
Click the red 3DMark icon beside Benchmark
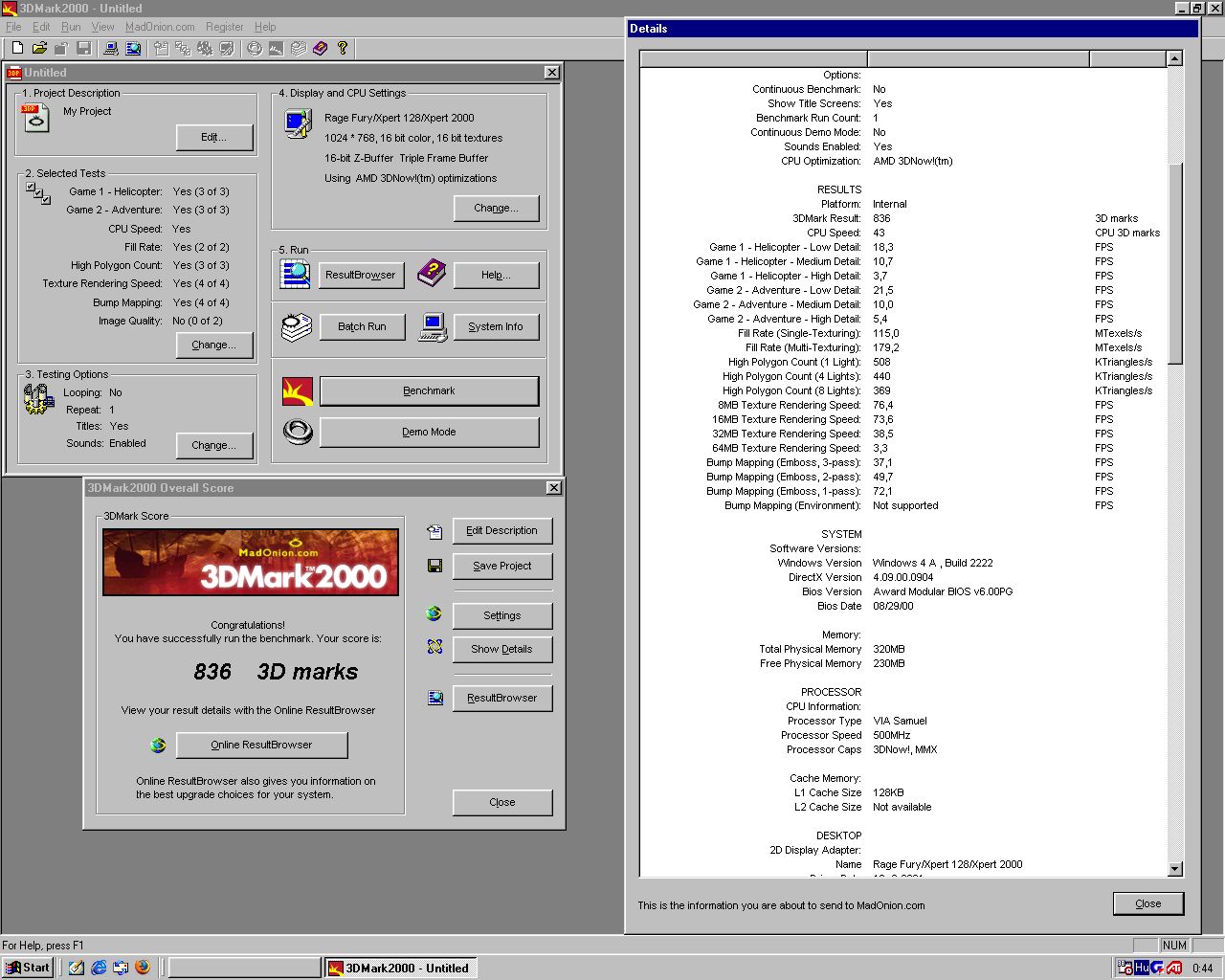[298, 390]
